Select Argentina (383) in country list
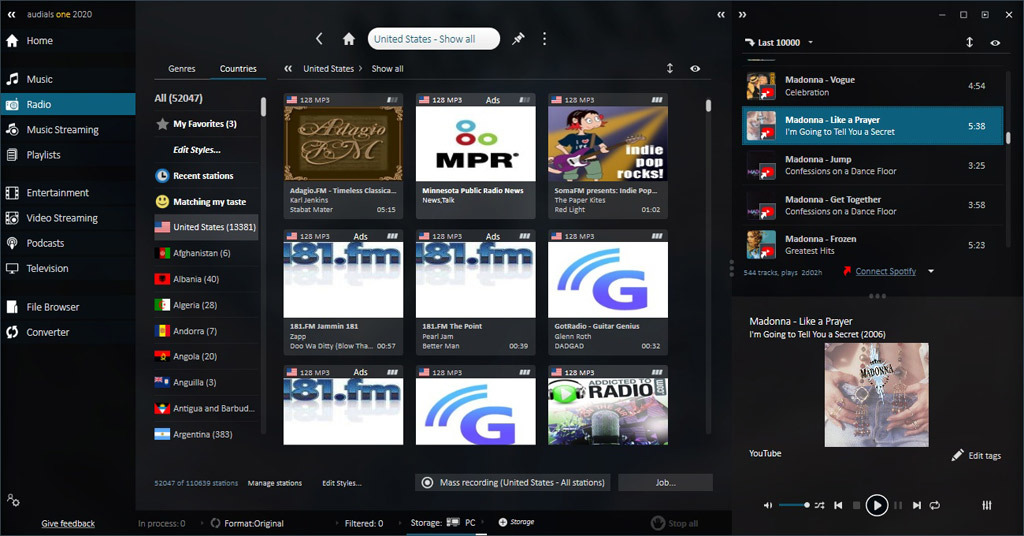The width and height of the screenshot is (1024, 536). (206, 434)
